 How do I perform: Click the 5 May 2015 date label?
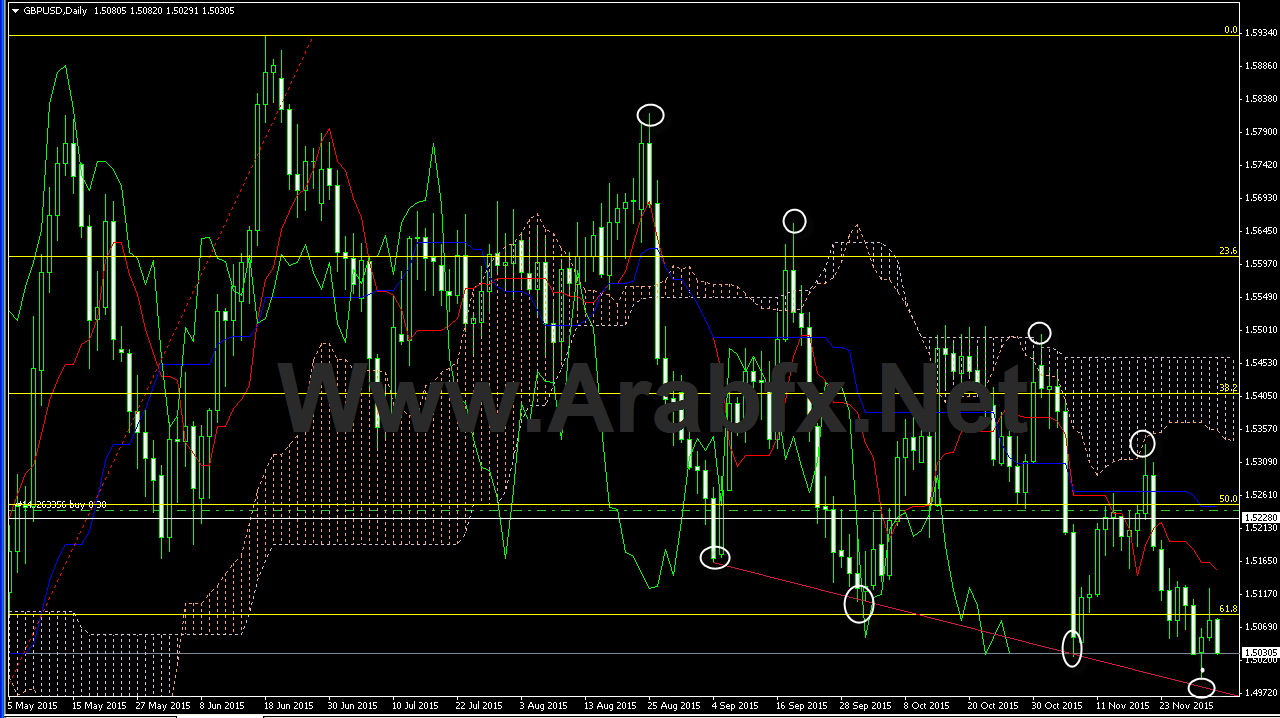click(x=31, y=706)
